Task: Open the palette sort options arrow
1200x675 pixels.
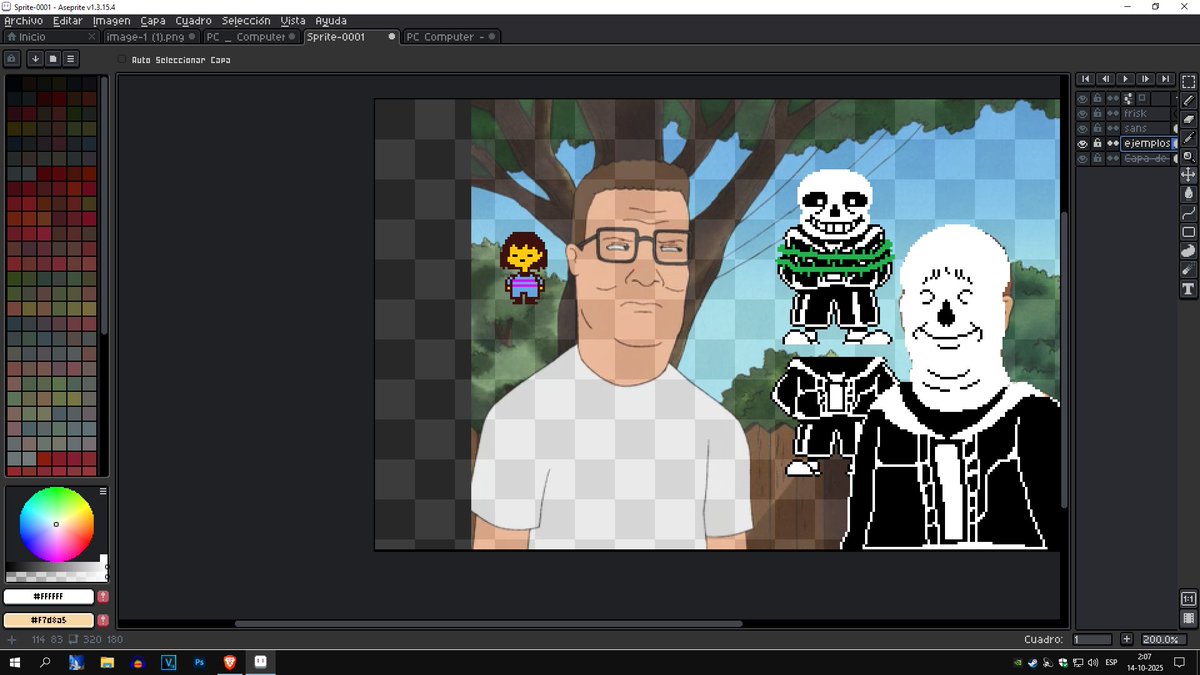Action: 35,59
